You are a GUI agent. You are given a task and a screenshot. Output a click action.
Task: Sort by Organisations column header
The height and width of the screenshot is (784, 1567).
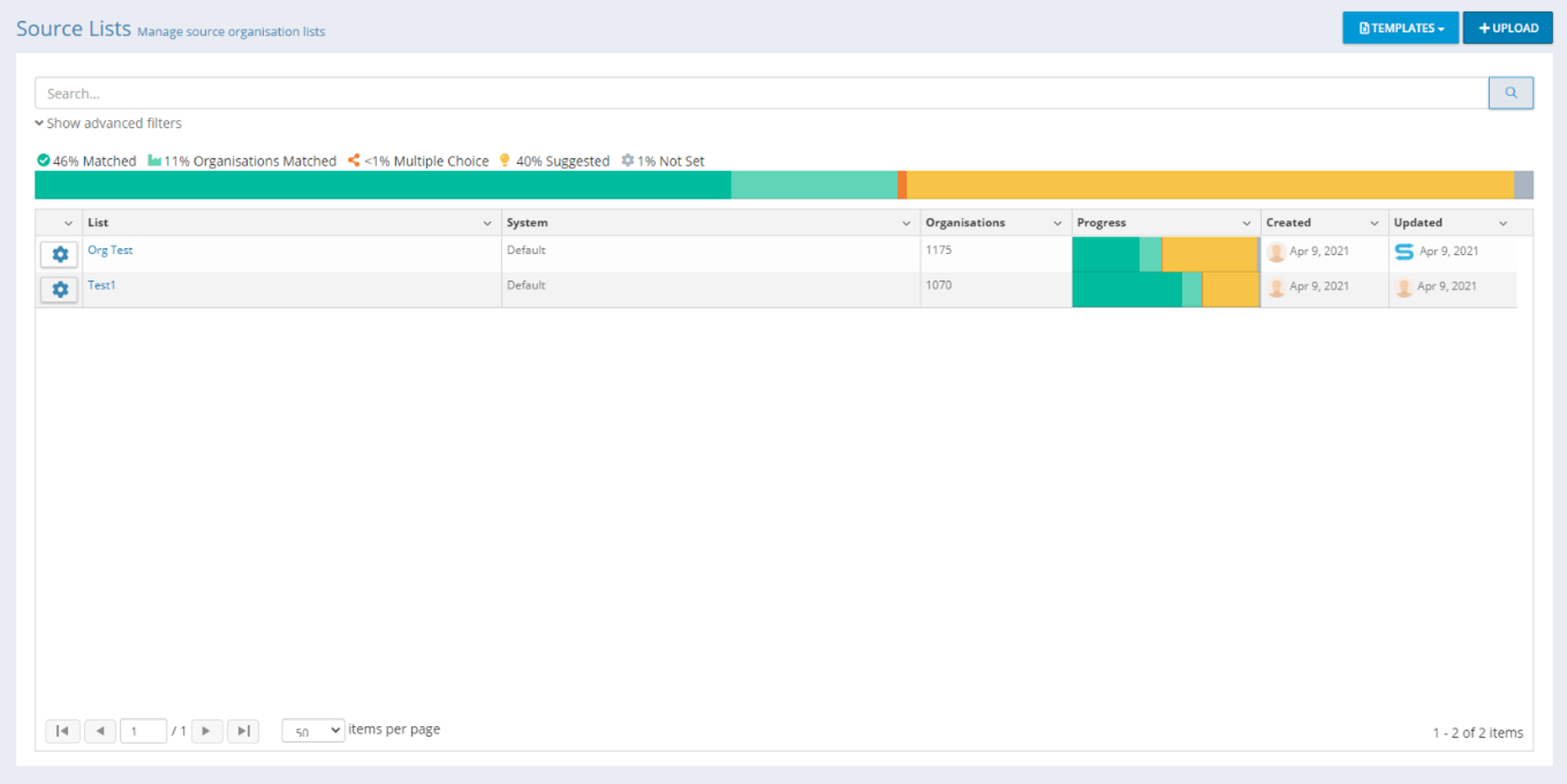(x=965, y=222)
